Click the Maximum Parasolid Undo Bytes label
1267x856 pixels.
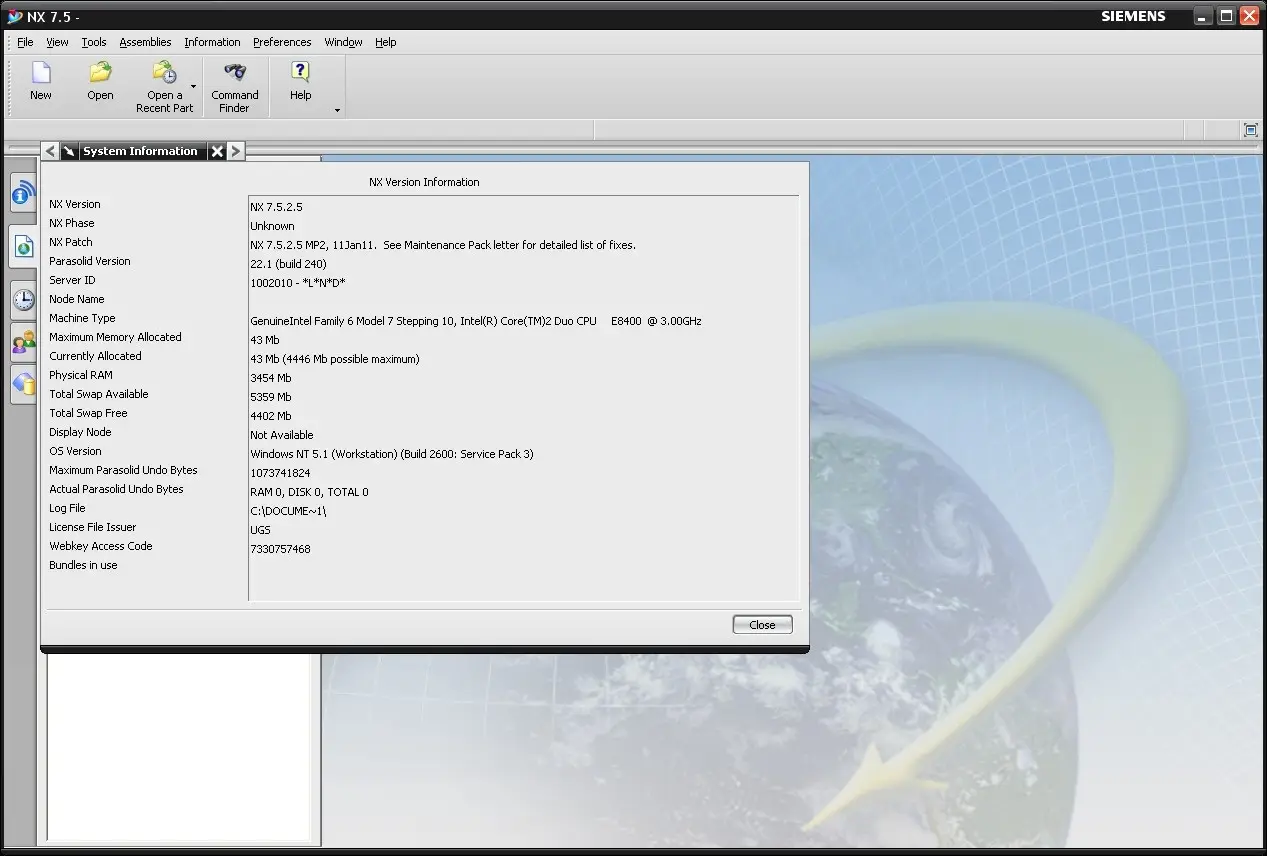point(123,470)
